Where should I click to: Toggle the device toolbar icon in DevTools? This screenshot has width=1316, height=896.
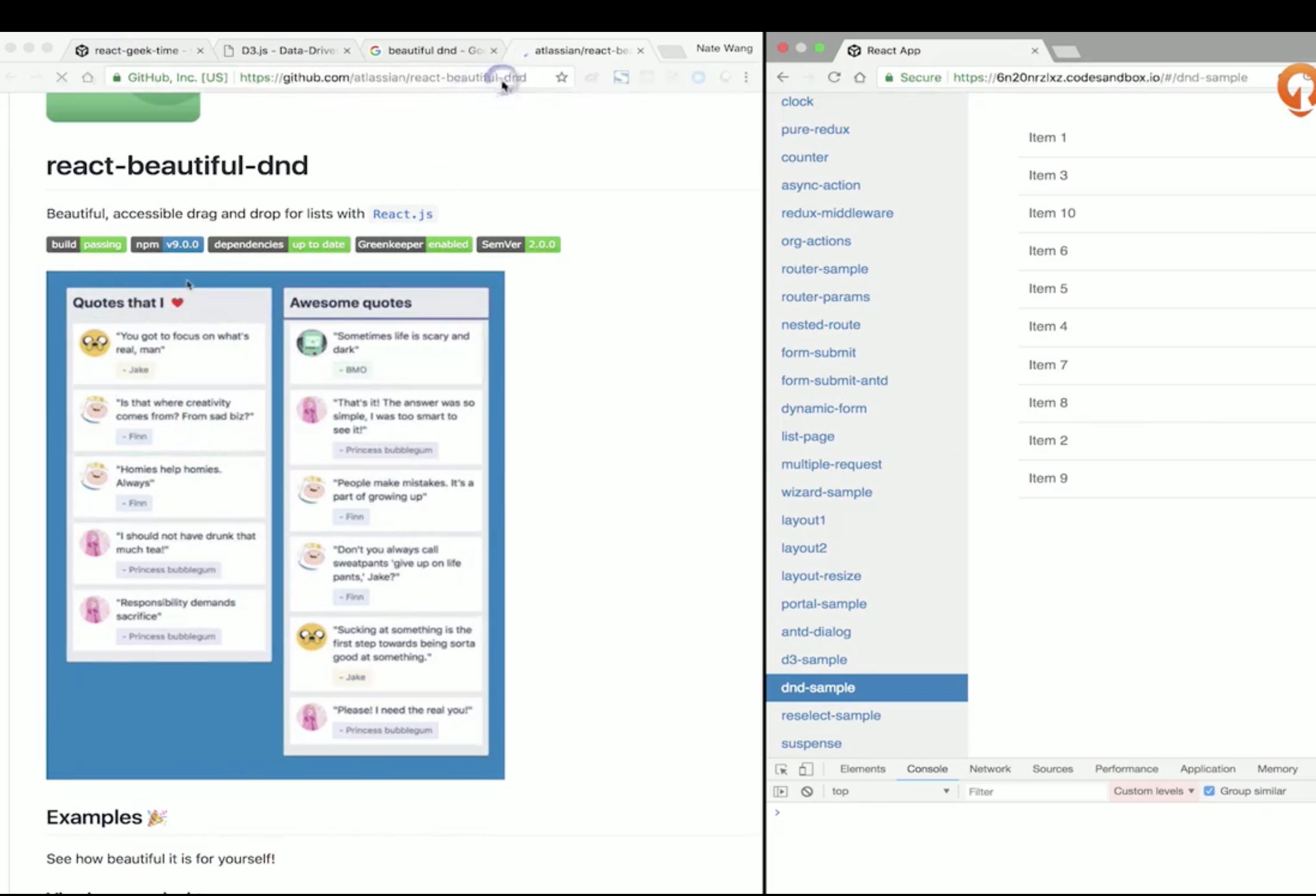click(806, 769)
